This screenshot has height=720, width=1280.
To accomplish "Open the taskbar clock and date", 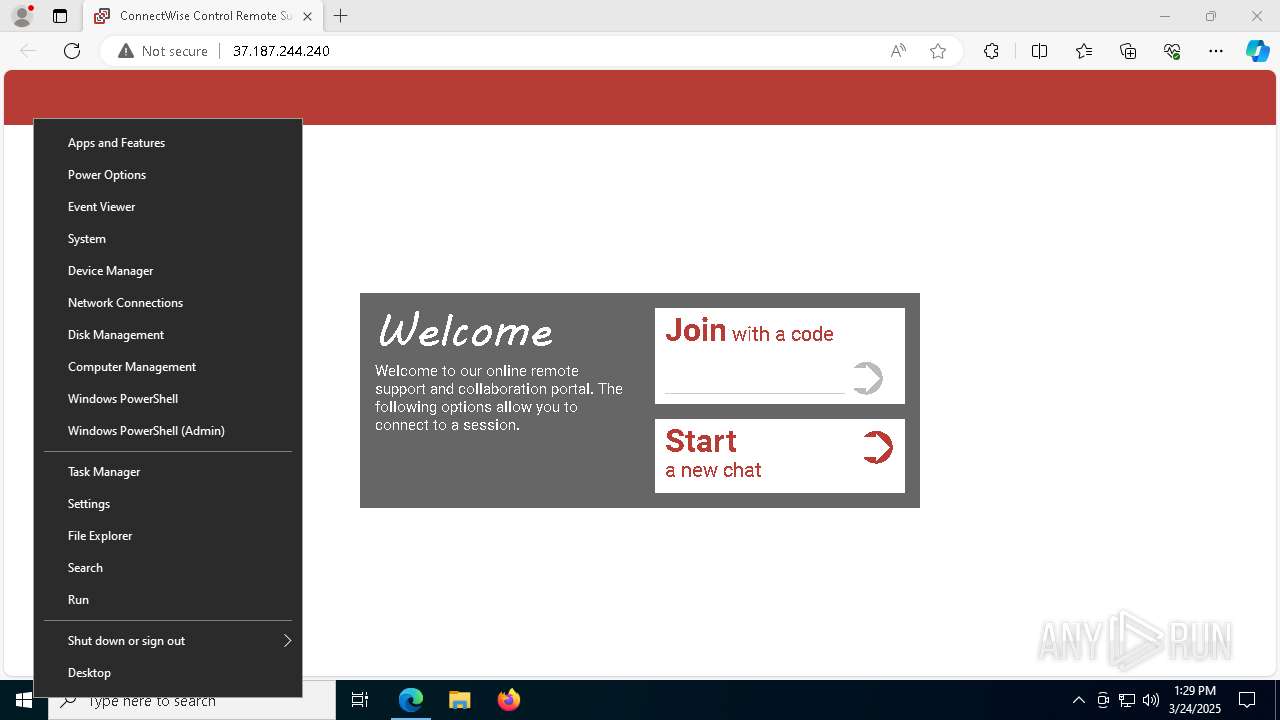I will pos(1194,700).
